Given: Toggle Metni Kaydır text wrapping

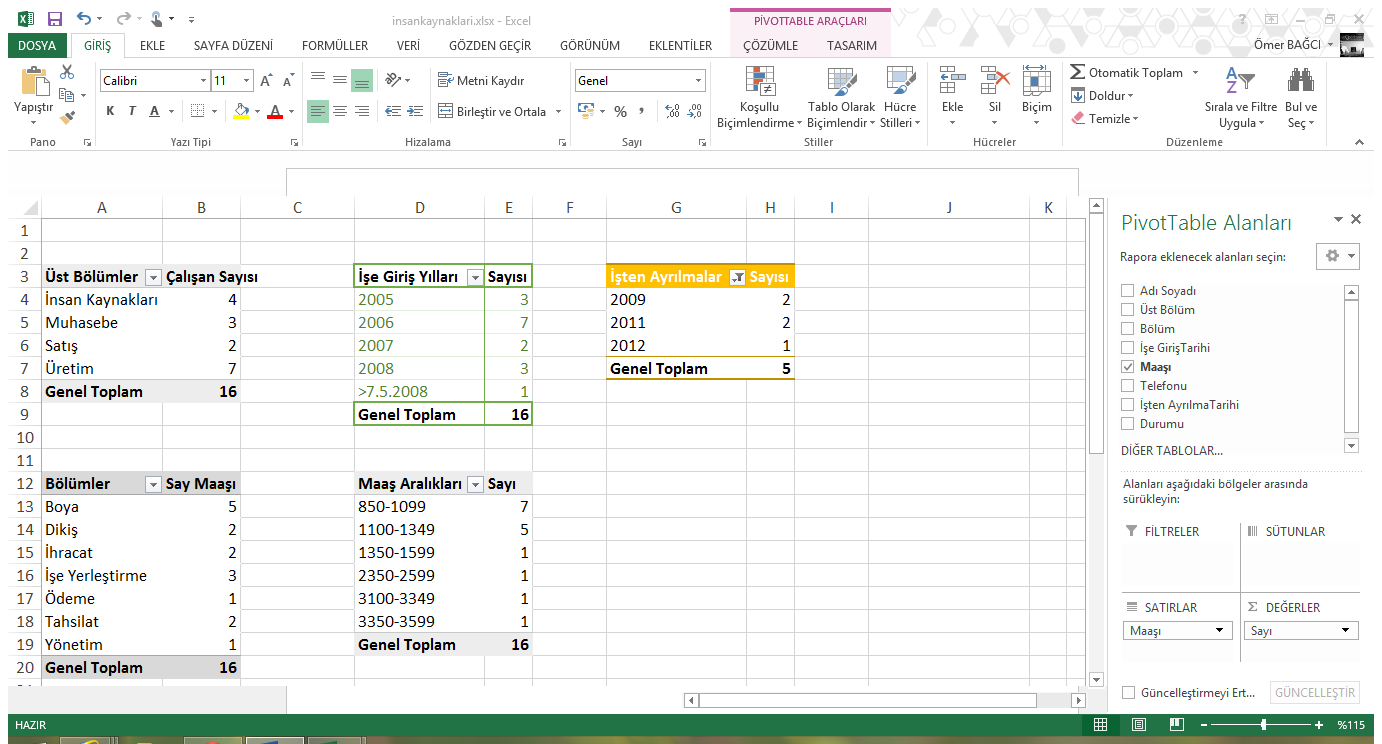Looking at the screenshot, I should 481,81.
